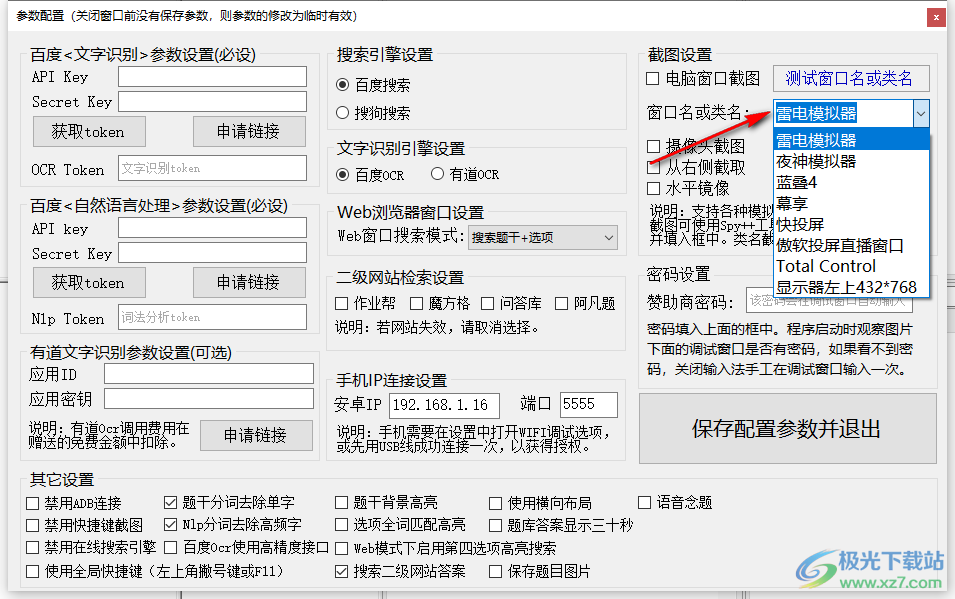The width and height of the screenshot is (955, 599).
Task: Enable 水平镜像 checkbox
Action: tap(654, 188)
